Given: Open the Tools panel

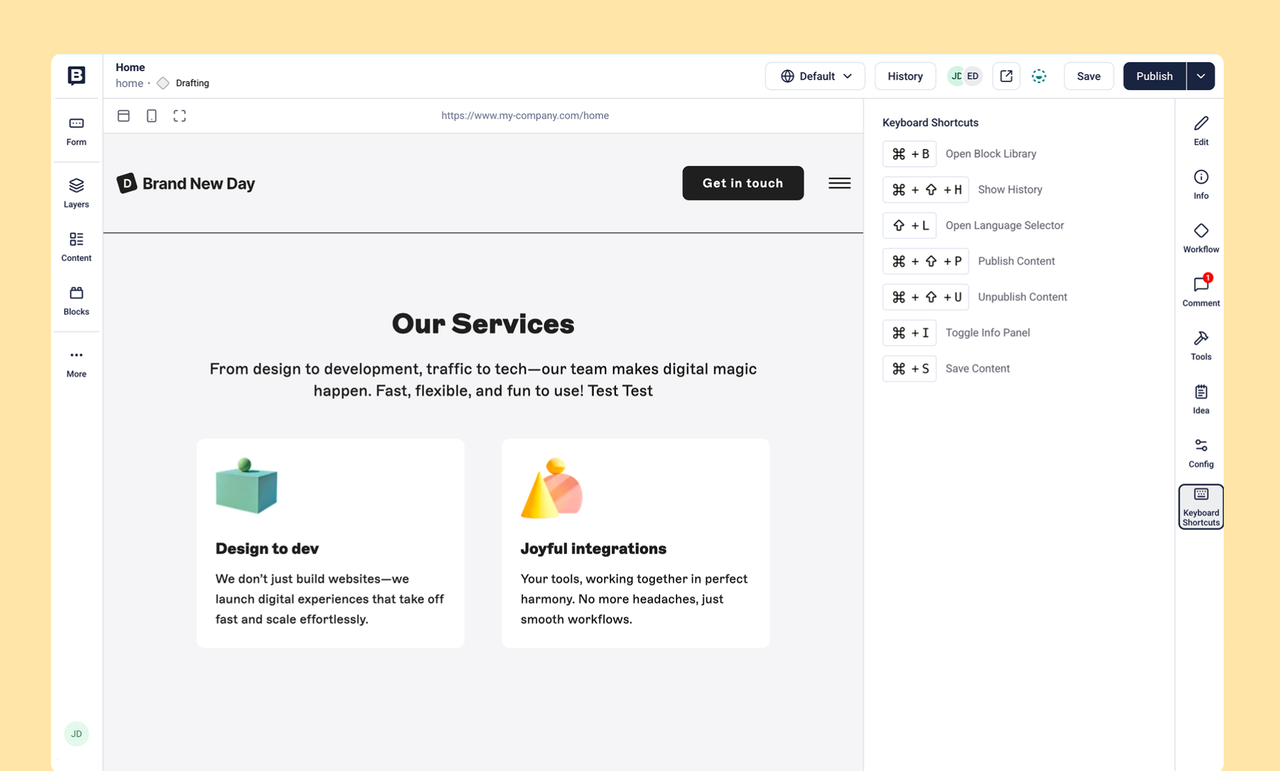Looking at the screenshot, I should point(1201,346).
